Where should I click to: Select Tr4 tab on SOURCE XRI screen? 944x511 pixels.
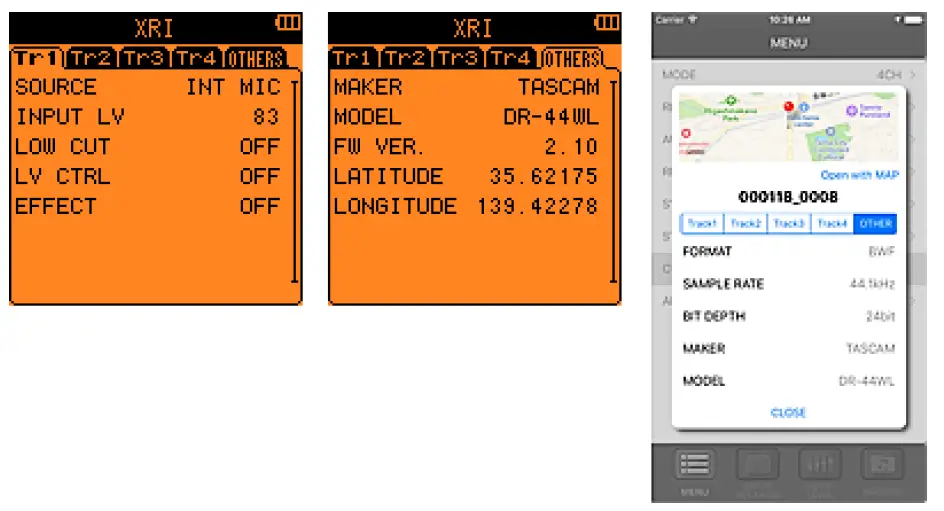[x=196, y=58]
